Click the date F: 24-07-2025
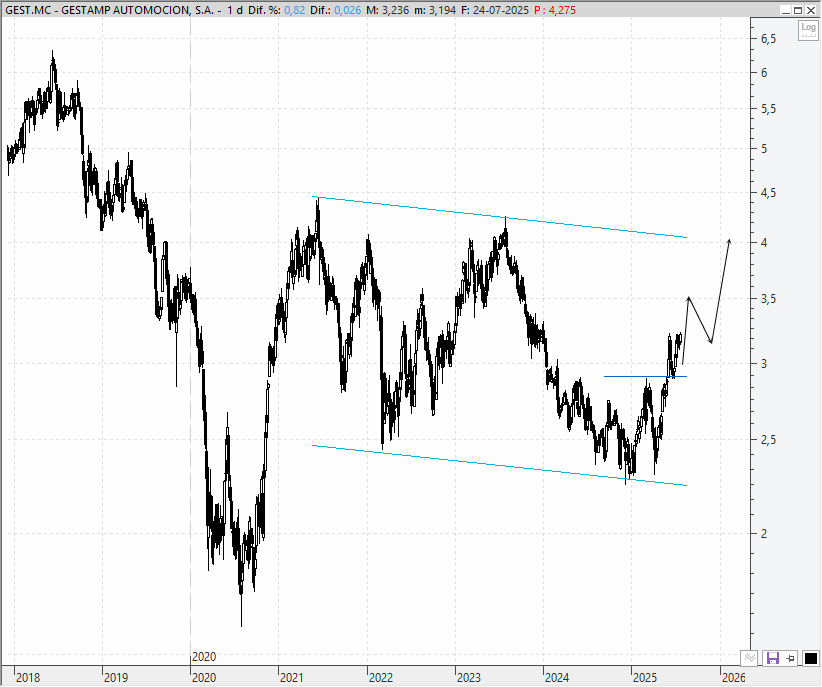822x687 pixels. [x=495, y=10]
